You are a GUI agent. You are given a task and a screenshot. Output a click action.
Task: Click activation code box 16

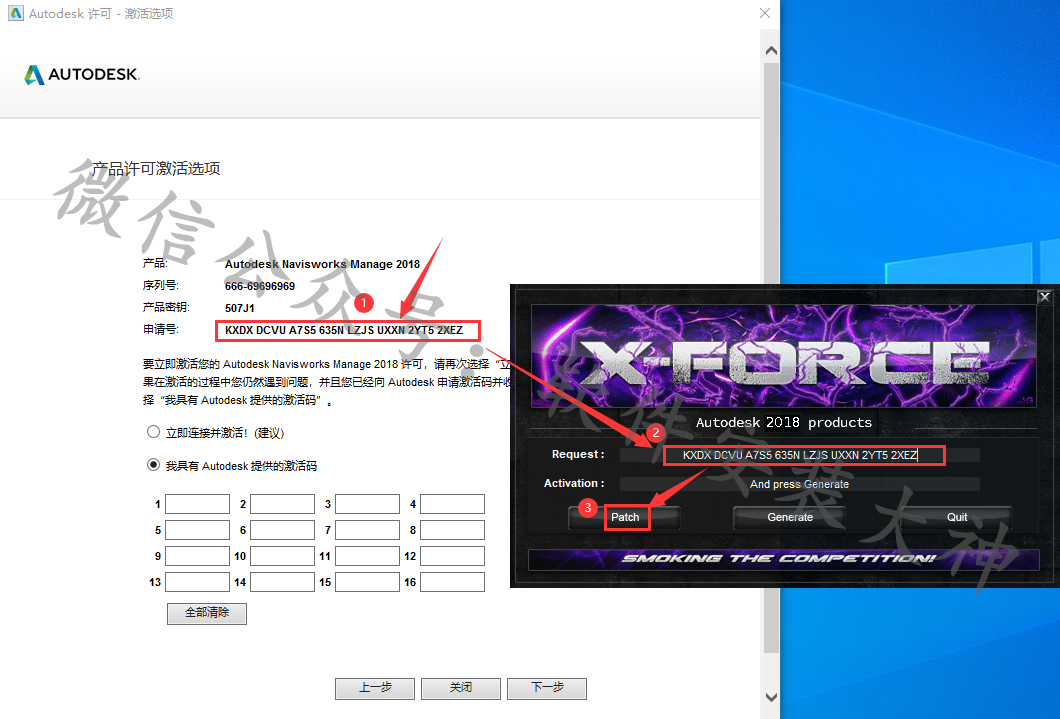(x=452, y=582)
